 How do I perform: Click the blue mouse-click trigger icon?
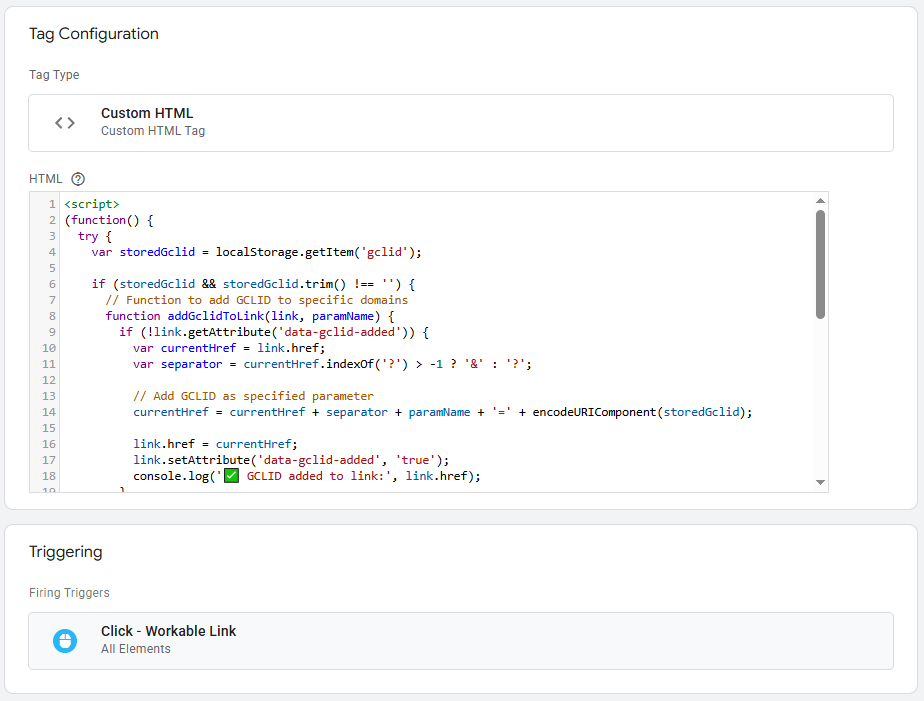(65, 640)
